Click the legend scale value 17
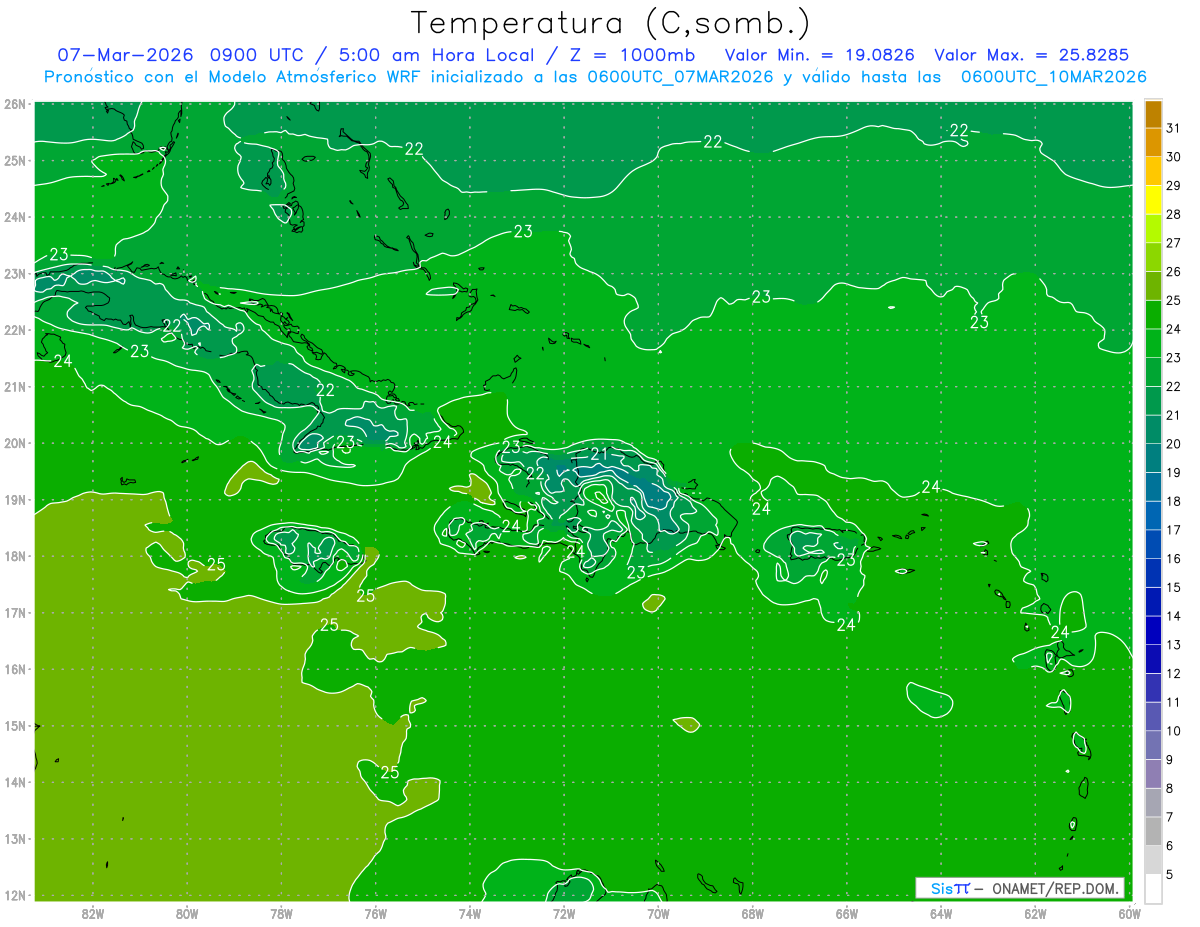Screen dimensions: 1200x927 [1174, 530]
